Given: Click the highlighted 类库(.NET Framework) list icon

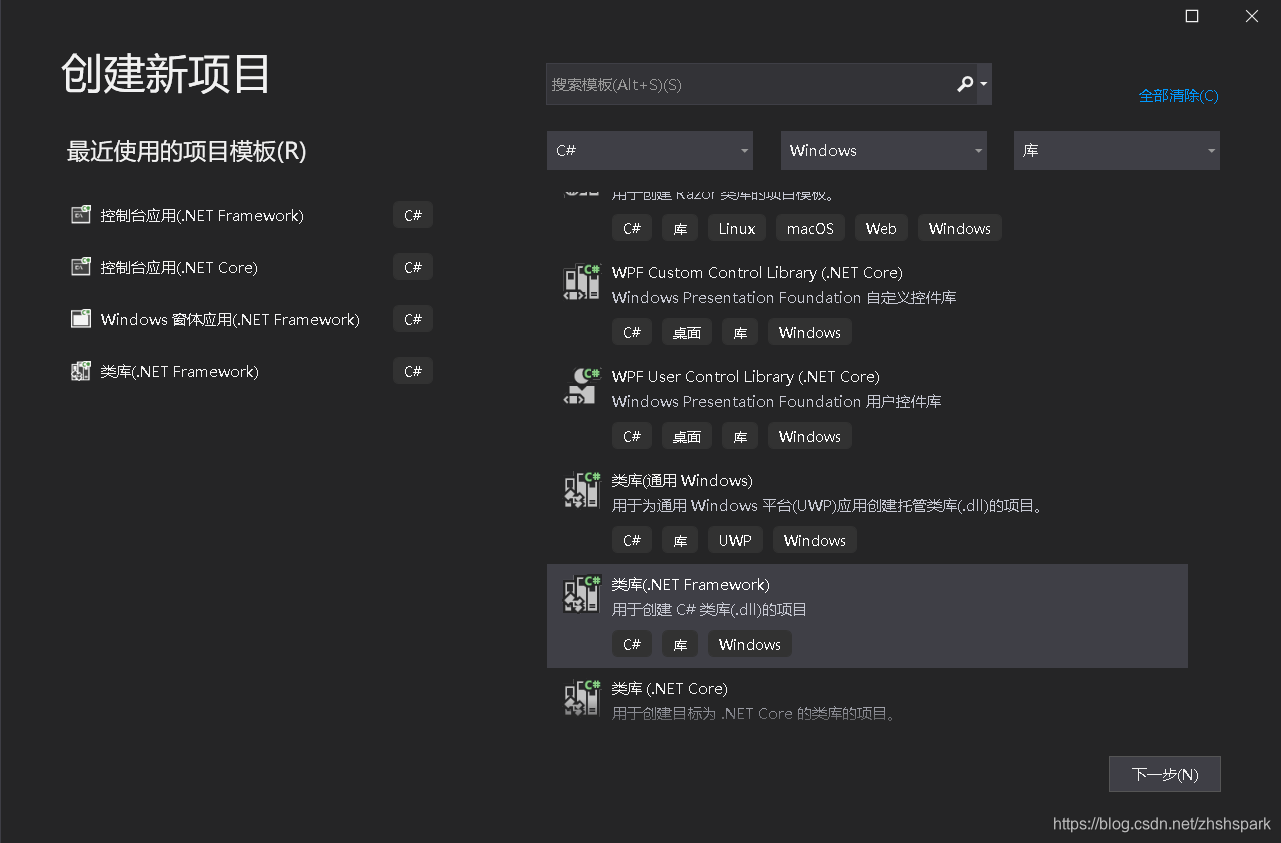Looking at the screenshot, I should (x=581, y=595).
